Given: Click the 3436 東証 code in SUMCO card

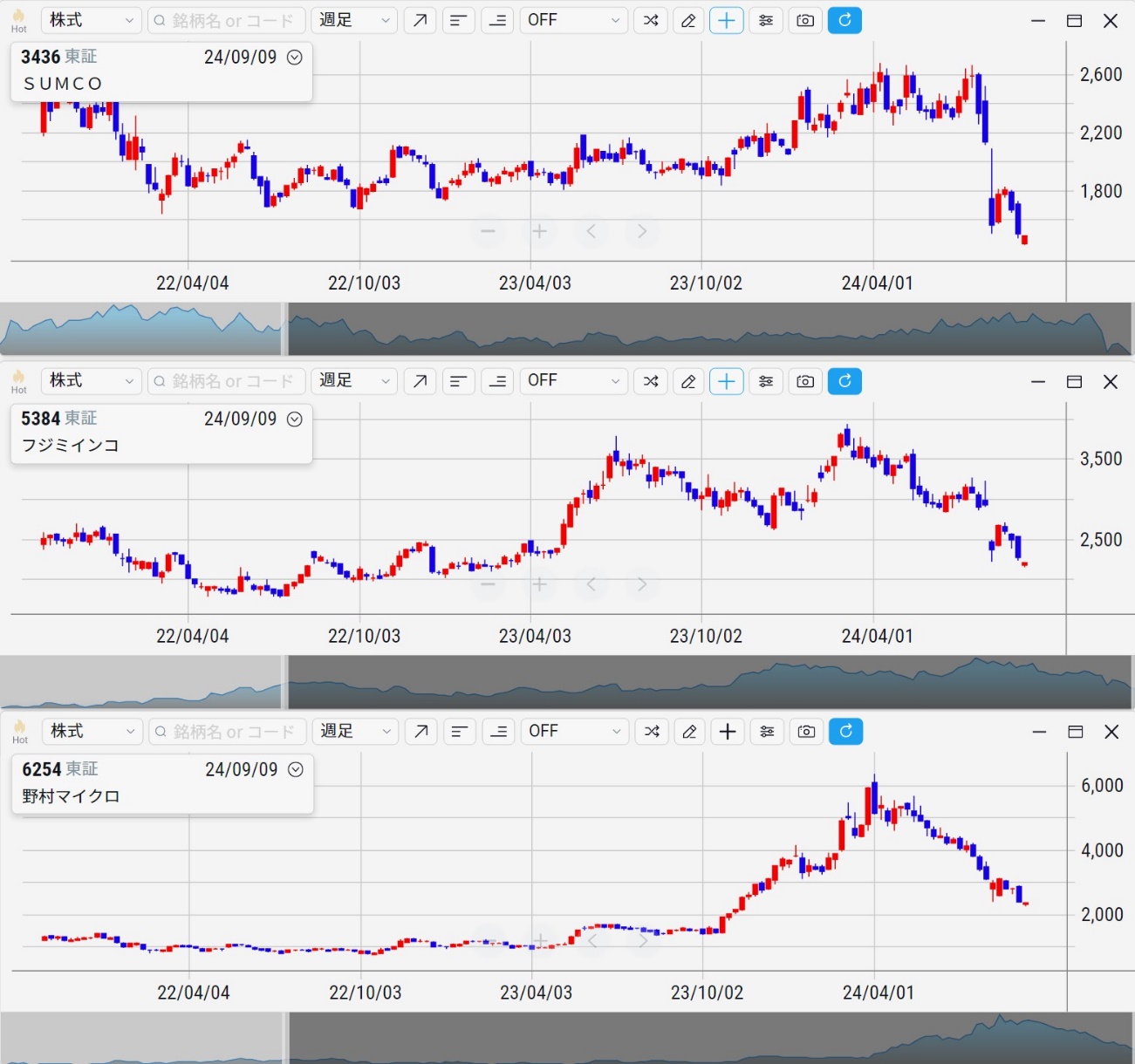Looking at the screenshot, I should point(58,57).
